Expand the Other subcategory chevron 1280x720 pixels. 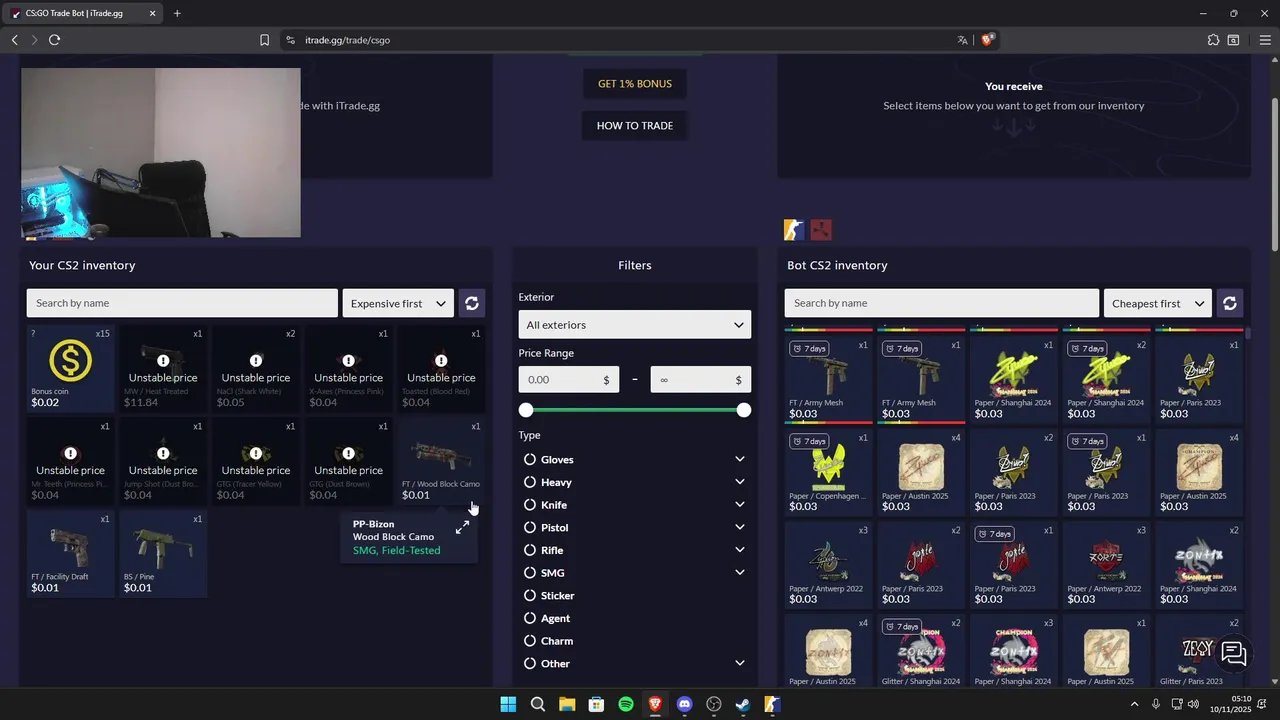coord(740,663)
